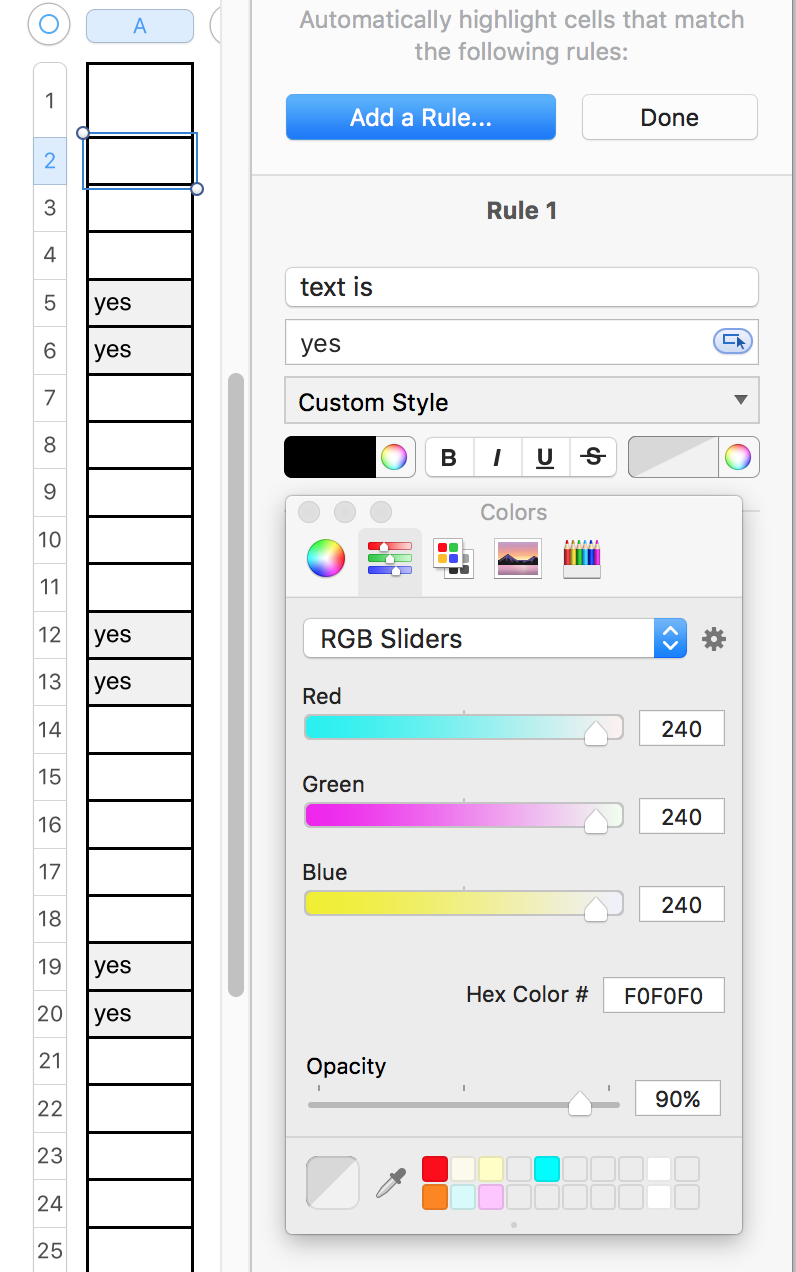Apply strikethrough formatting in Rule 1
The width and height of the screenshot is (796, 1272).
[x=592, y=456]
